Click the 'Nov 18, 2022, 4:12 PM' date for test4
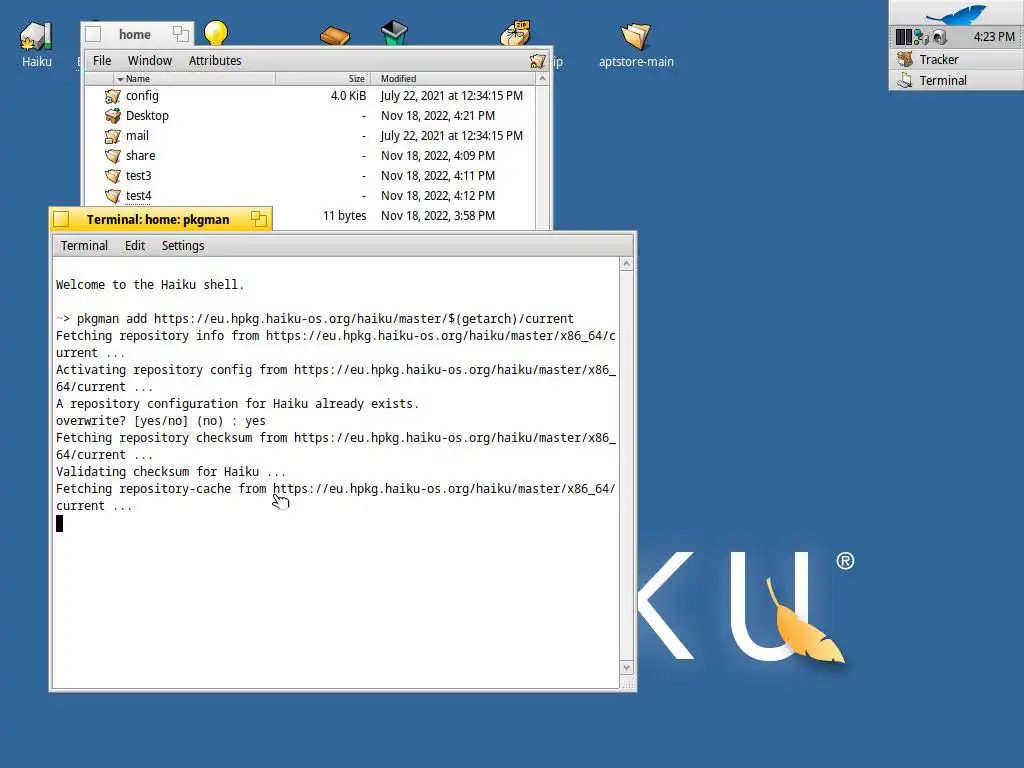Viewport: 1024px width, 768px height. click(x=438, y=196)
